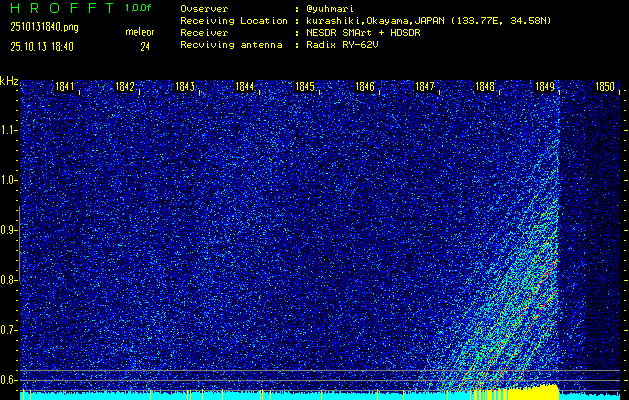Click the HROFFT title text

point(62,8)
